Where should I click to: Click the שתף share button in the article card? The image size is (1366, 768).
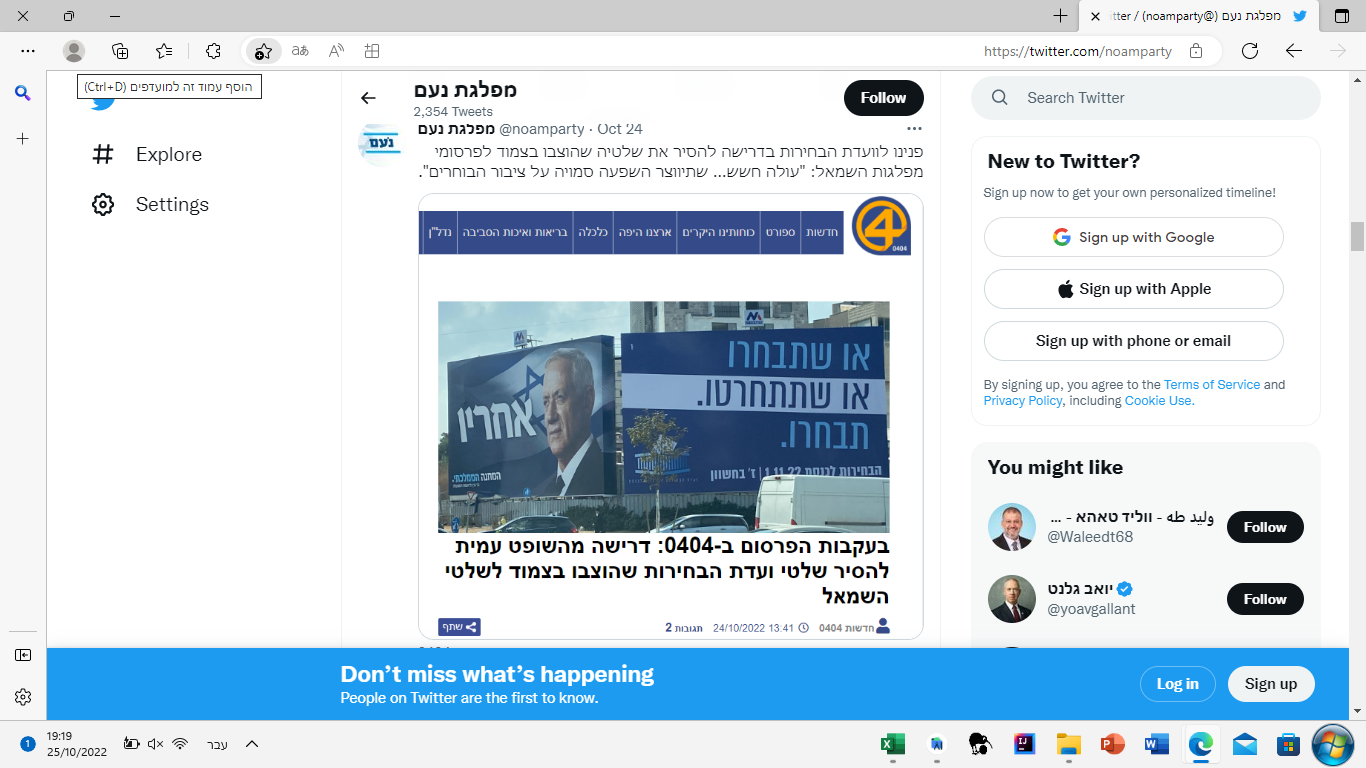click(459, 627)
